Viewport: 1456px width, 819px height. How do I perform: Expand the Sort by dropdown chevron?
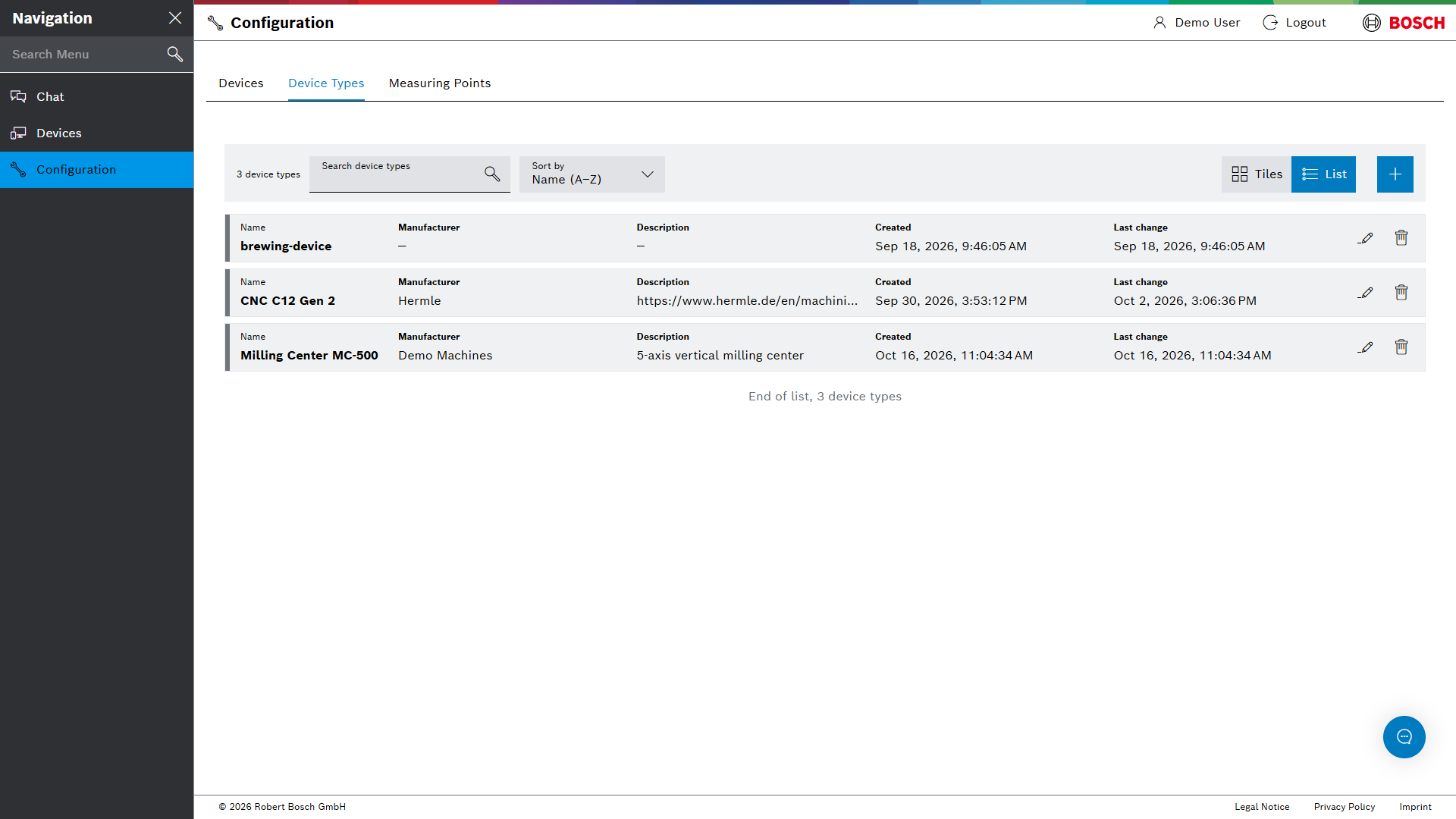[x=648, y=174]
